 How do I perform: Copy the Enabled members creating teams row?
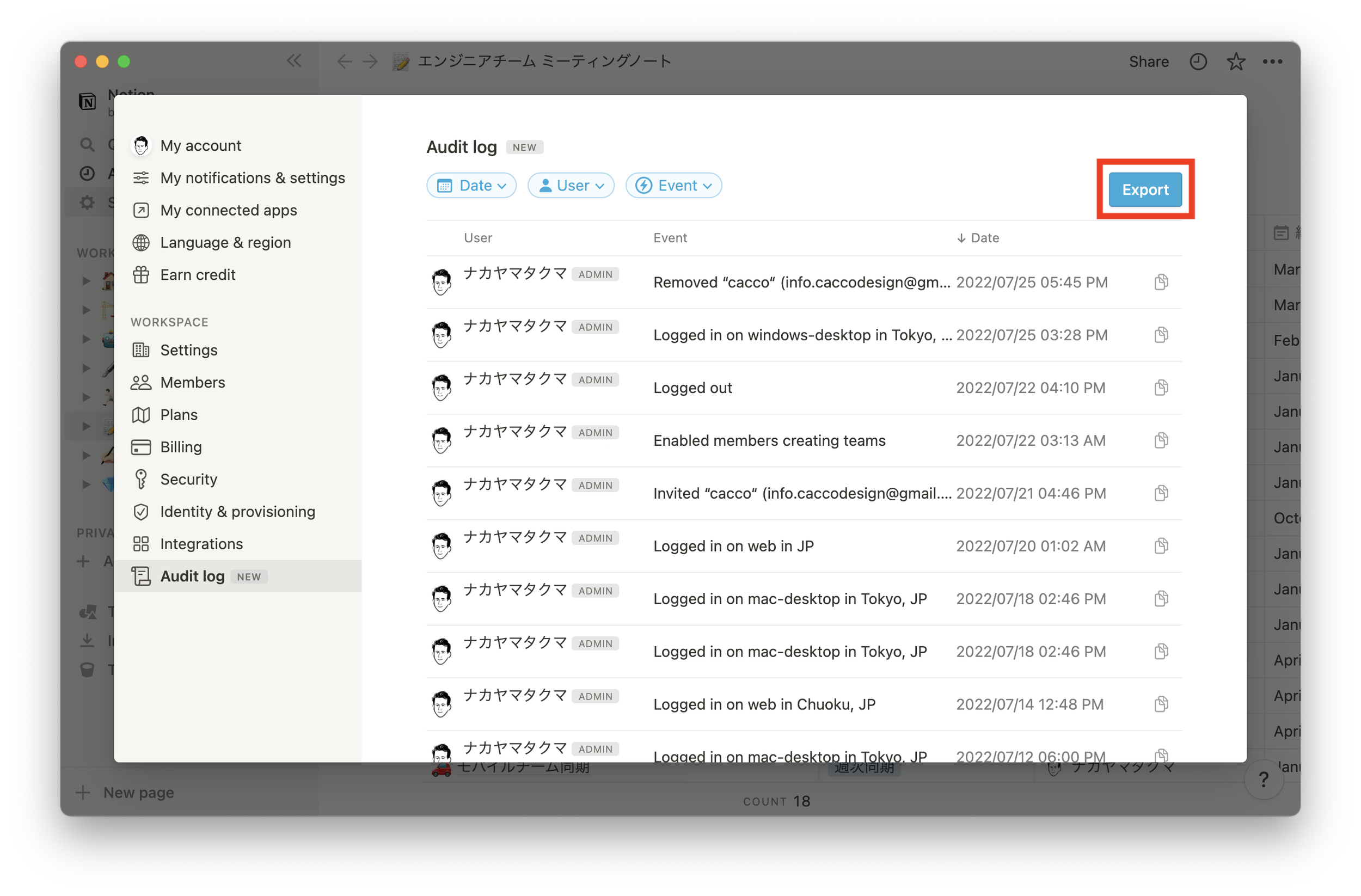click(1161, 440)
